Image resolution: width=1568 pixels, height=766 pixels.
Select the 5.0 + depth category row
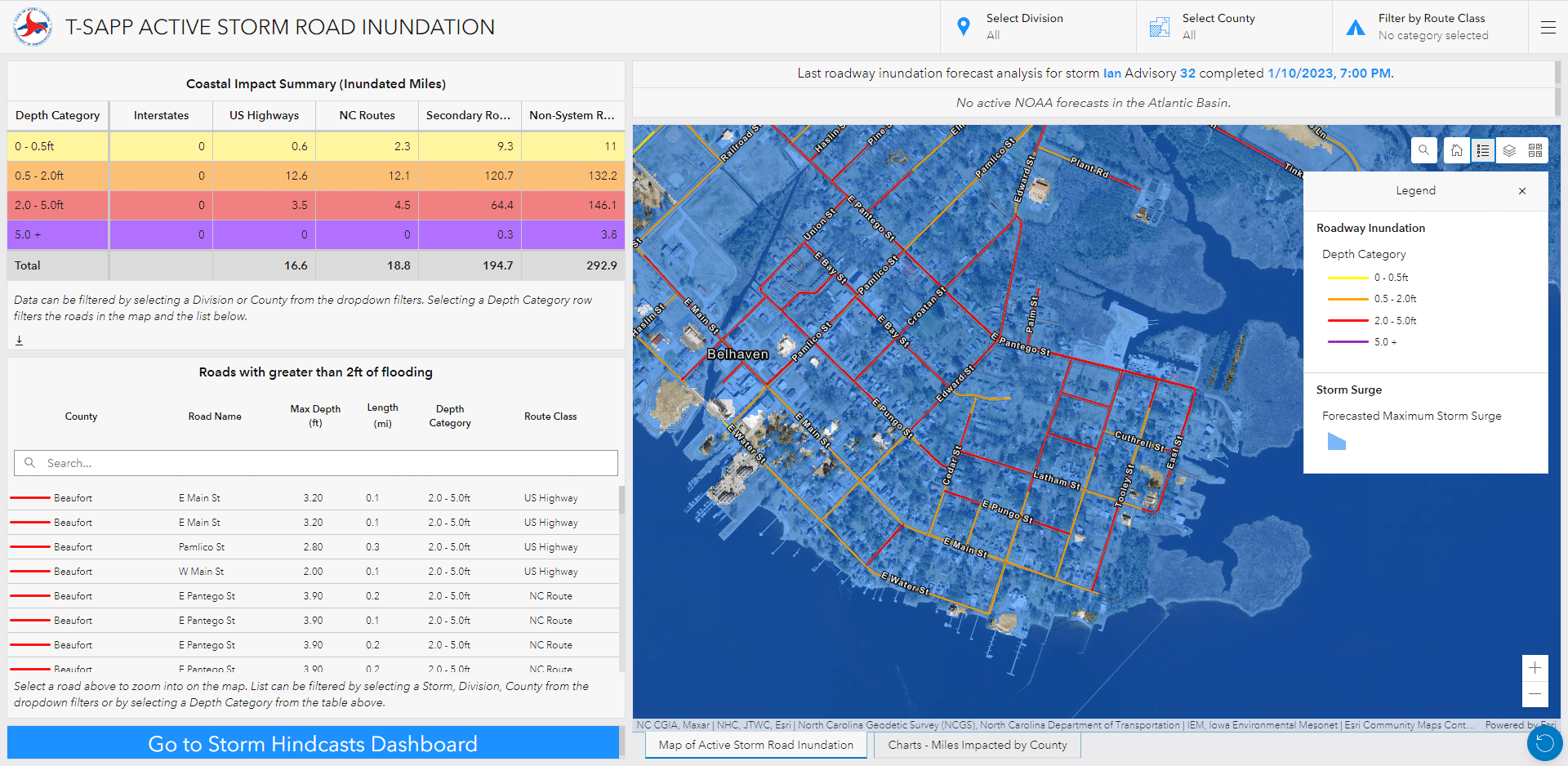pos(57,234)
